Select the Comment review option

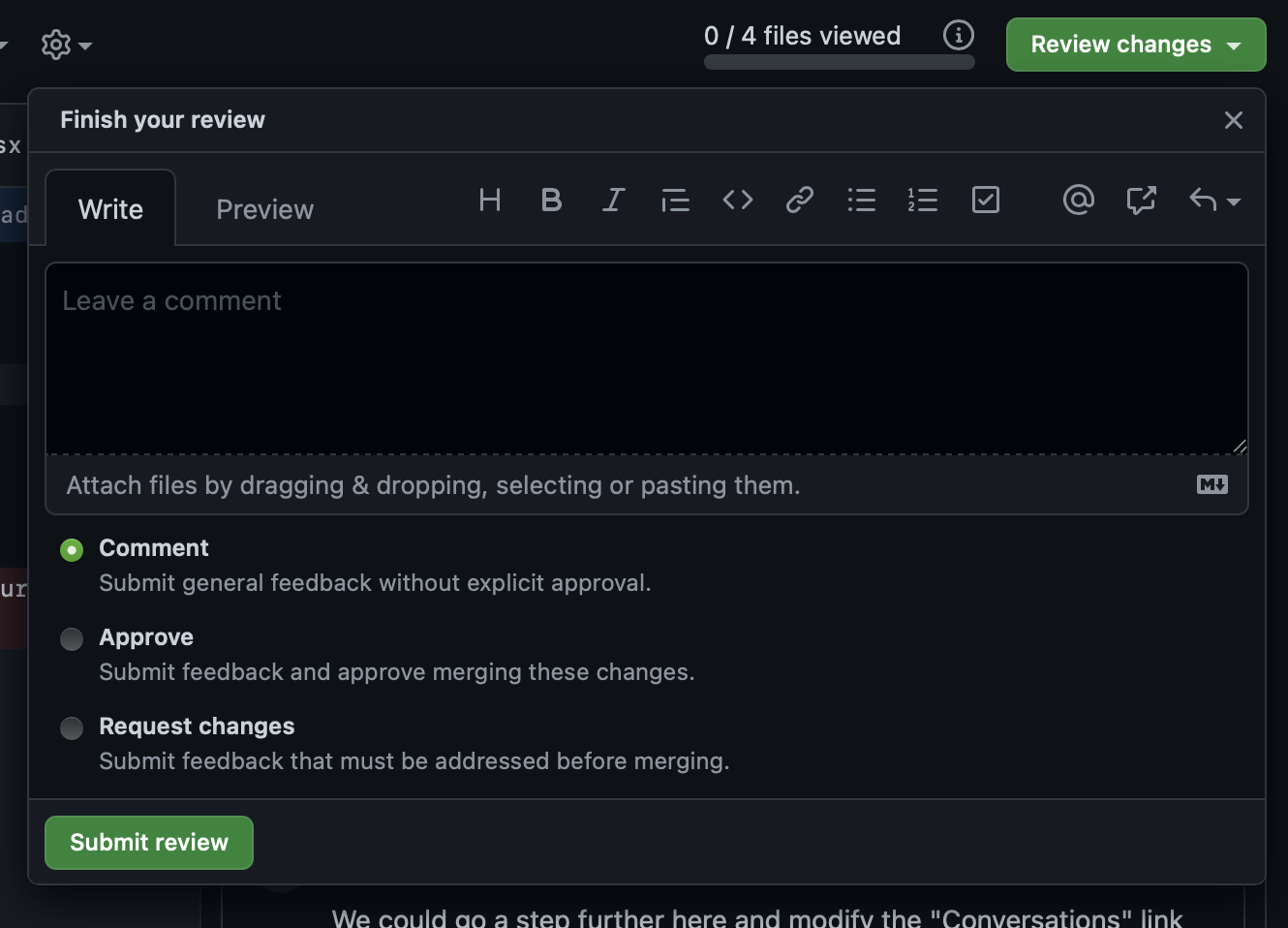(x=71, y=549)
